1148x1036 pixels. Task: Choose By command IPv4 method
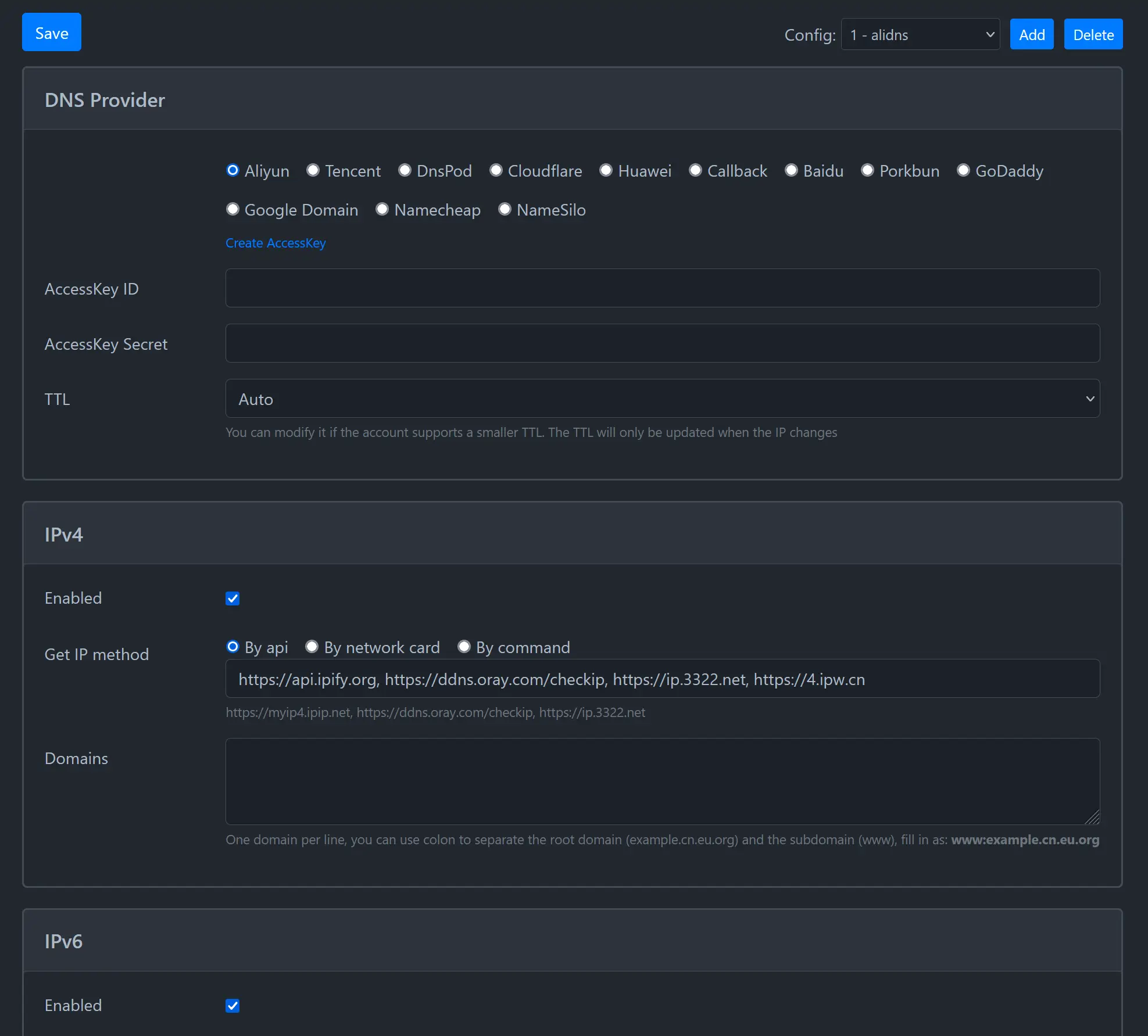pos(464,647)
